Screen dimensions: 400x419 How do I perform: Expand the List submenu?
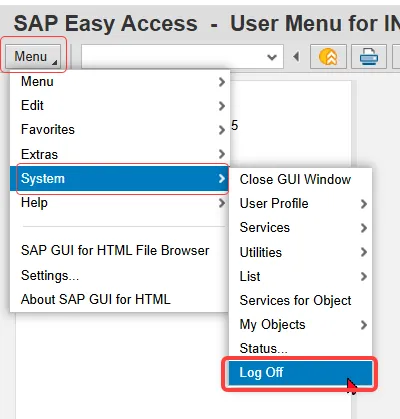(x=300, y=276)
